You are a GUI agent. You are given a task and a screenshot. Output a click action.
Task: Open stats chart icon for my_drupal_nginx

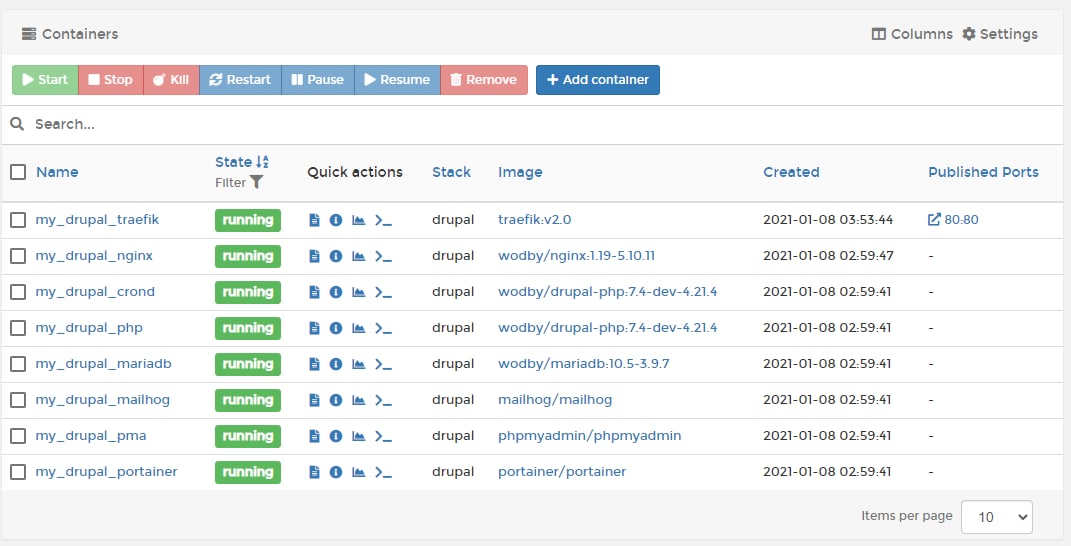[359, 256]
